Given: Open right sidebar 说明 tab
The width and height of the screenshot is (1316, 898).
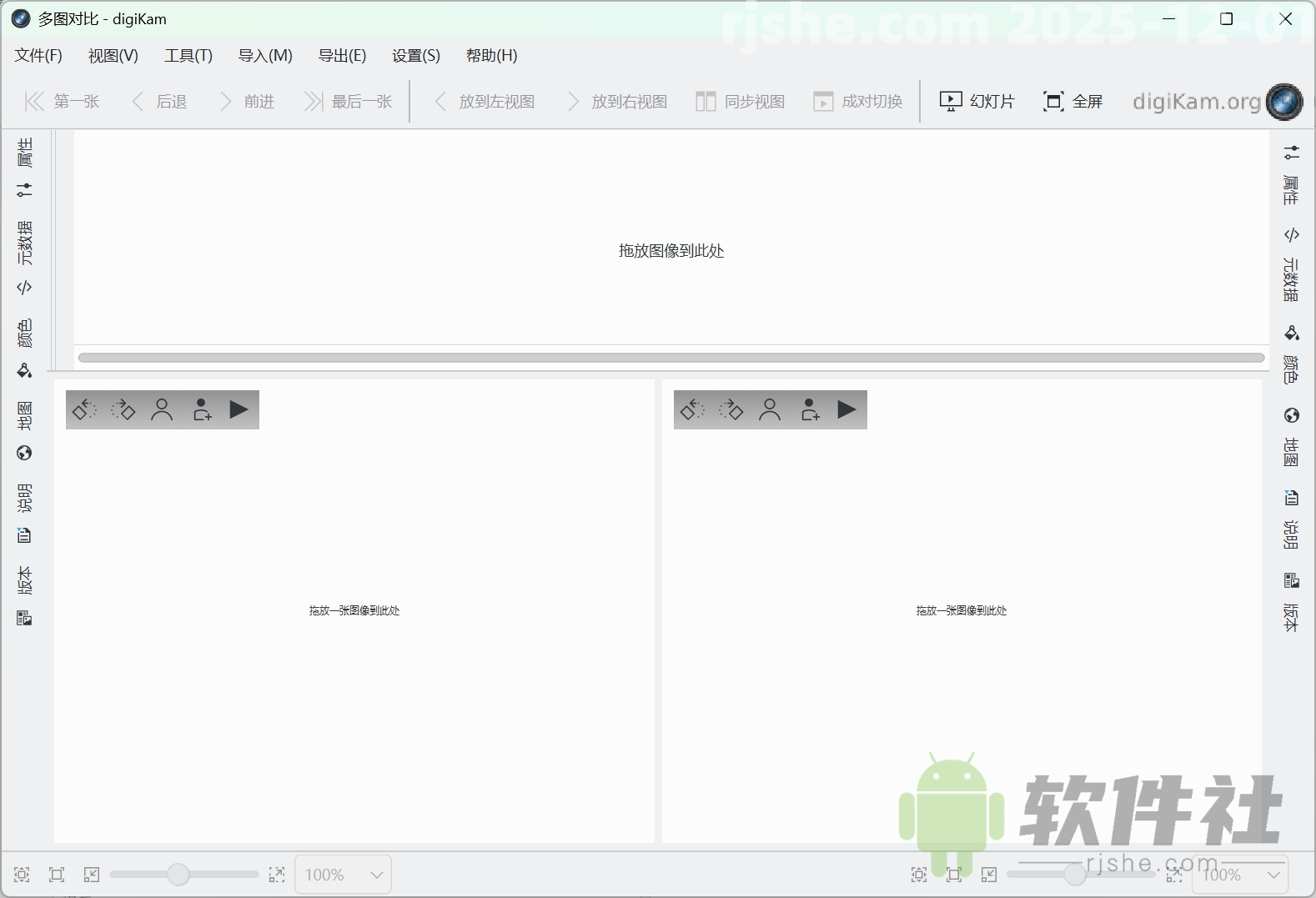Looking at the screenshot, I should point(1291,520).
